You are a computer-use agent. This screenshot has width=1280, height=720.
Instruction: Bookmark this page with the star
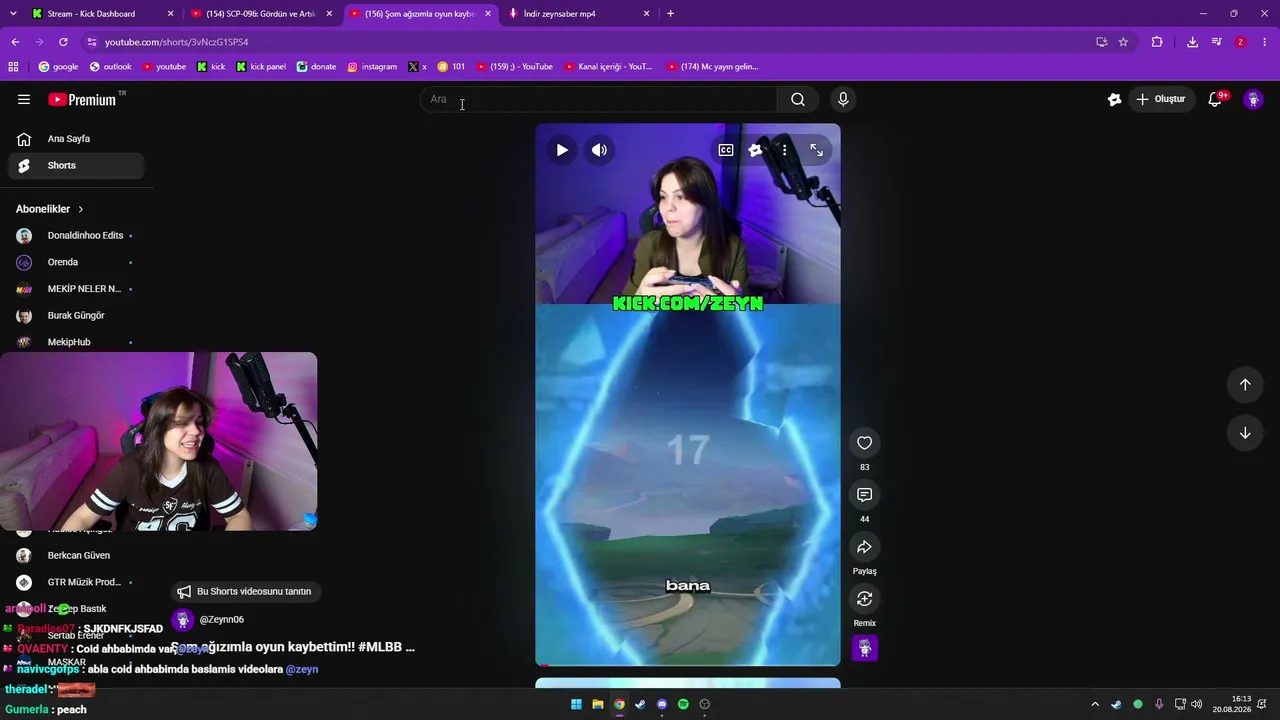click(1123, 42)
